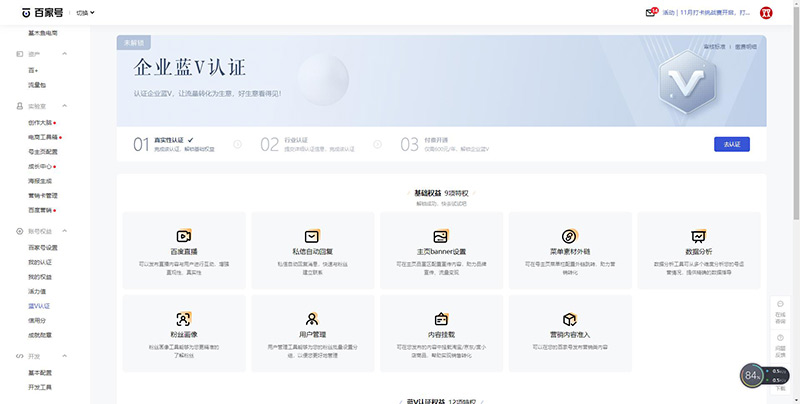Click step 02 行业认证
The width and height of the screenshot is (800, 404).
pos(307,144)
